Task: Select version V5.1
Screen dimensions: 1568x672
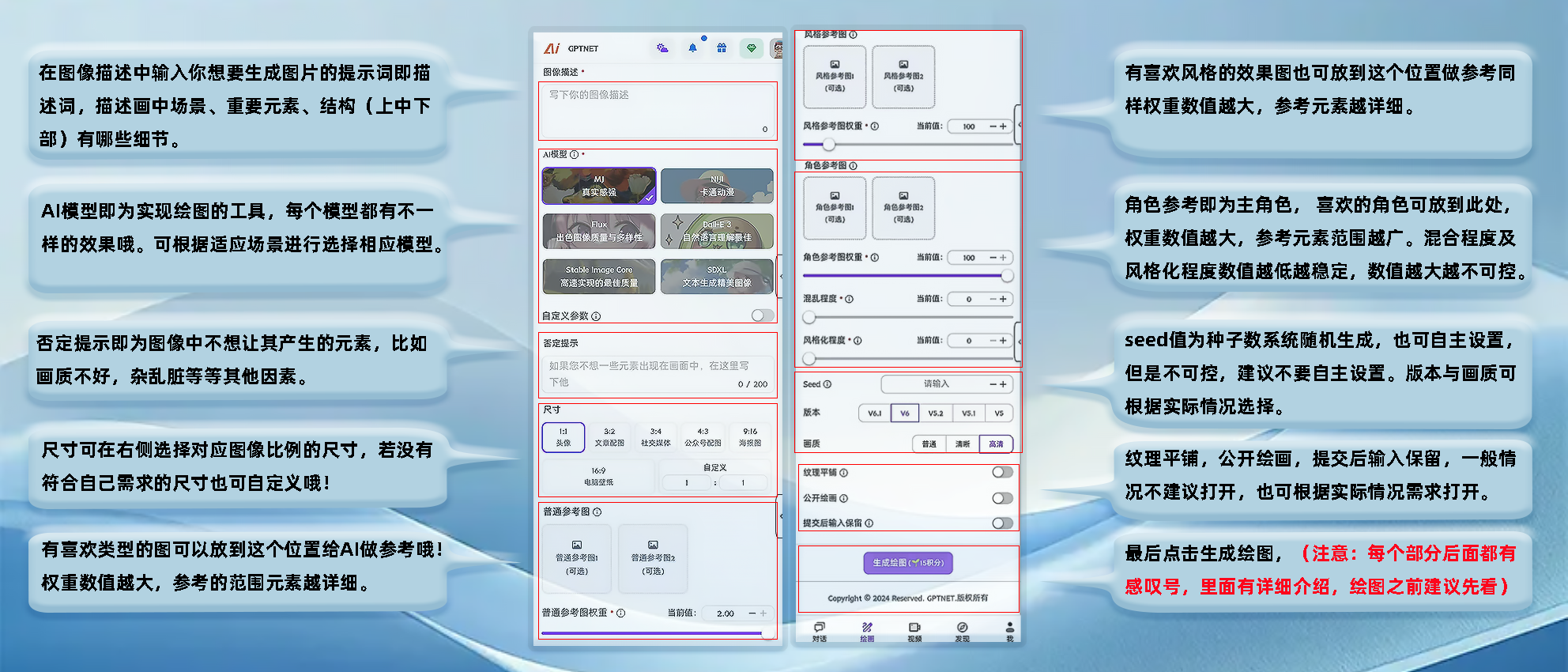Action: 969,413
